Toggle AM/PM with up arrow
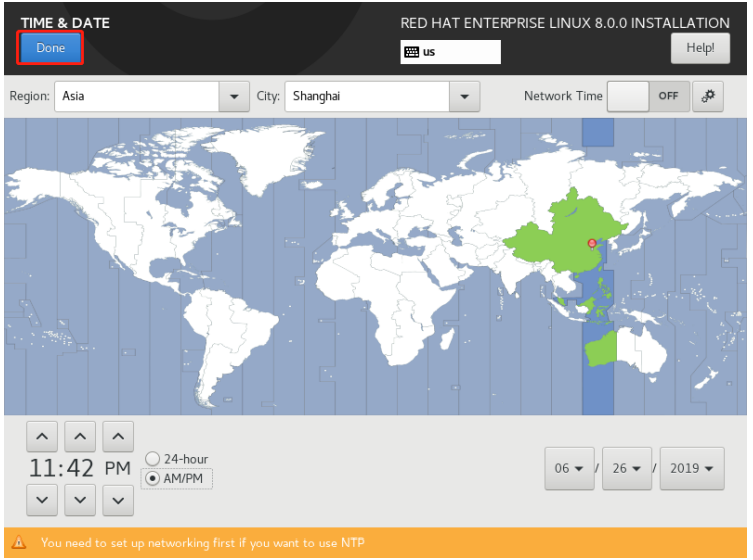Viewport: 753px width, 560px height. point(118,437)
